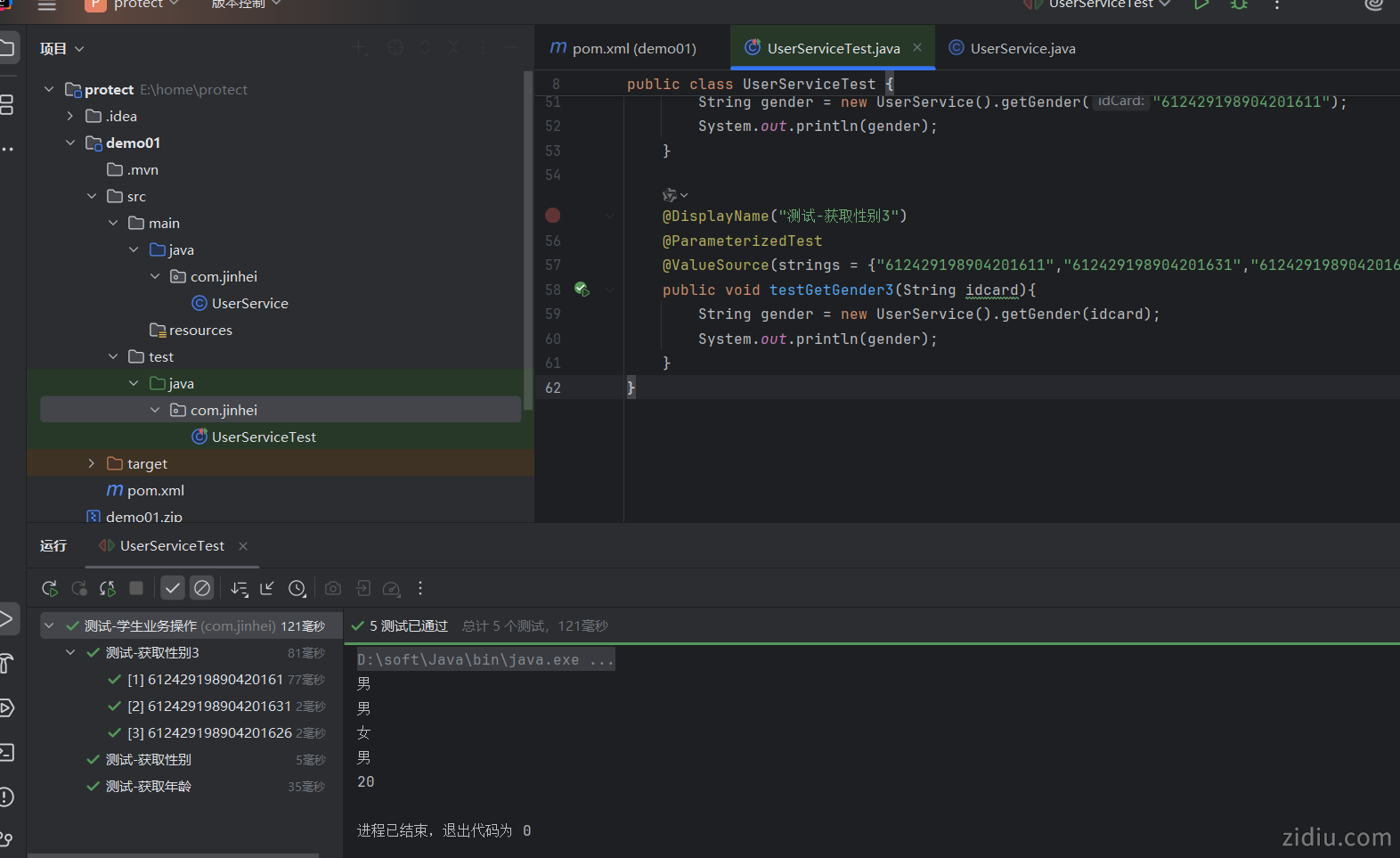Click Rerun failed tests icon

click(79, 588)
